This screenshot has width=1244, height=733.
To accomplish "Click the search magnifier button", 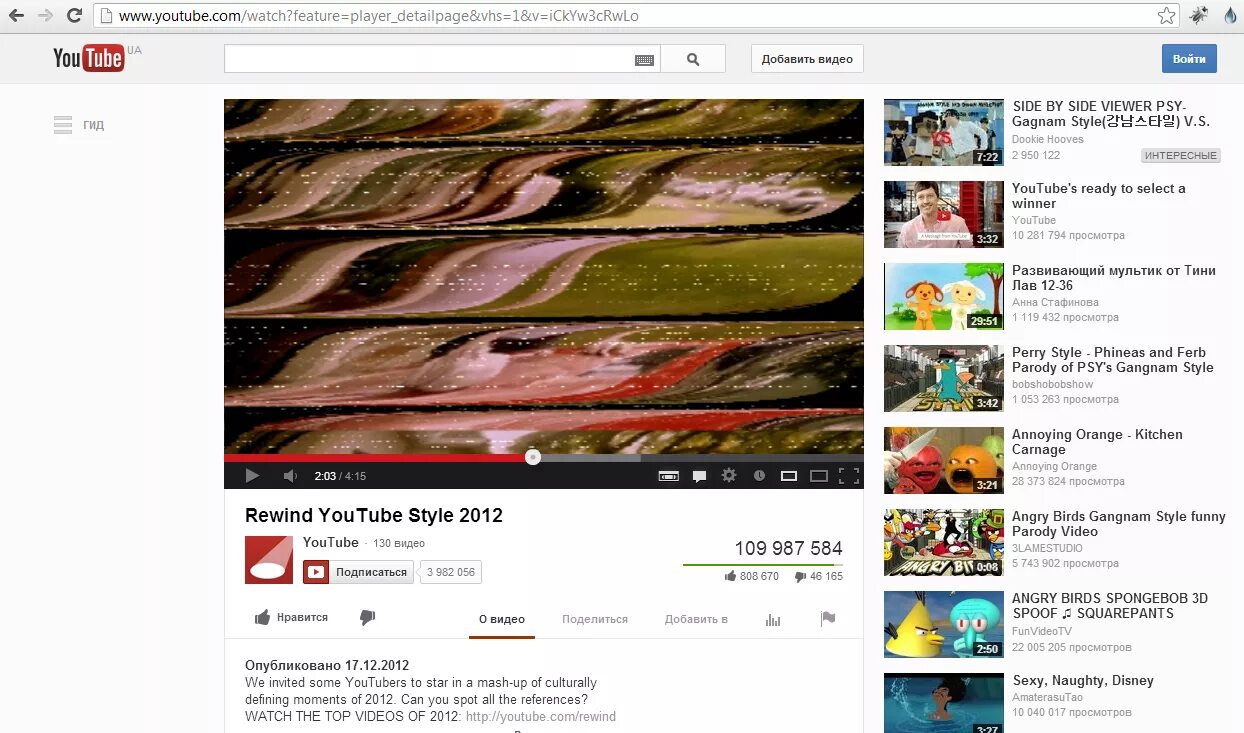I will 693,58.
